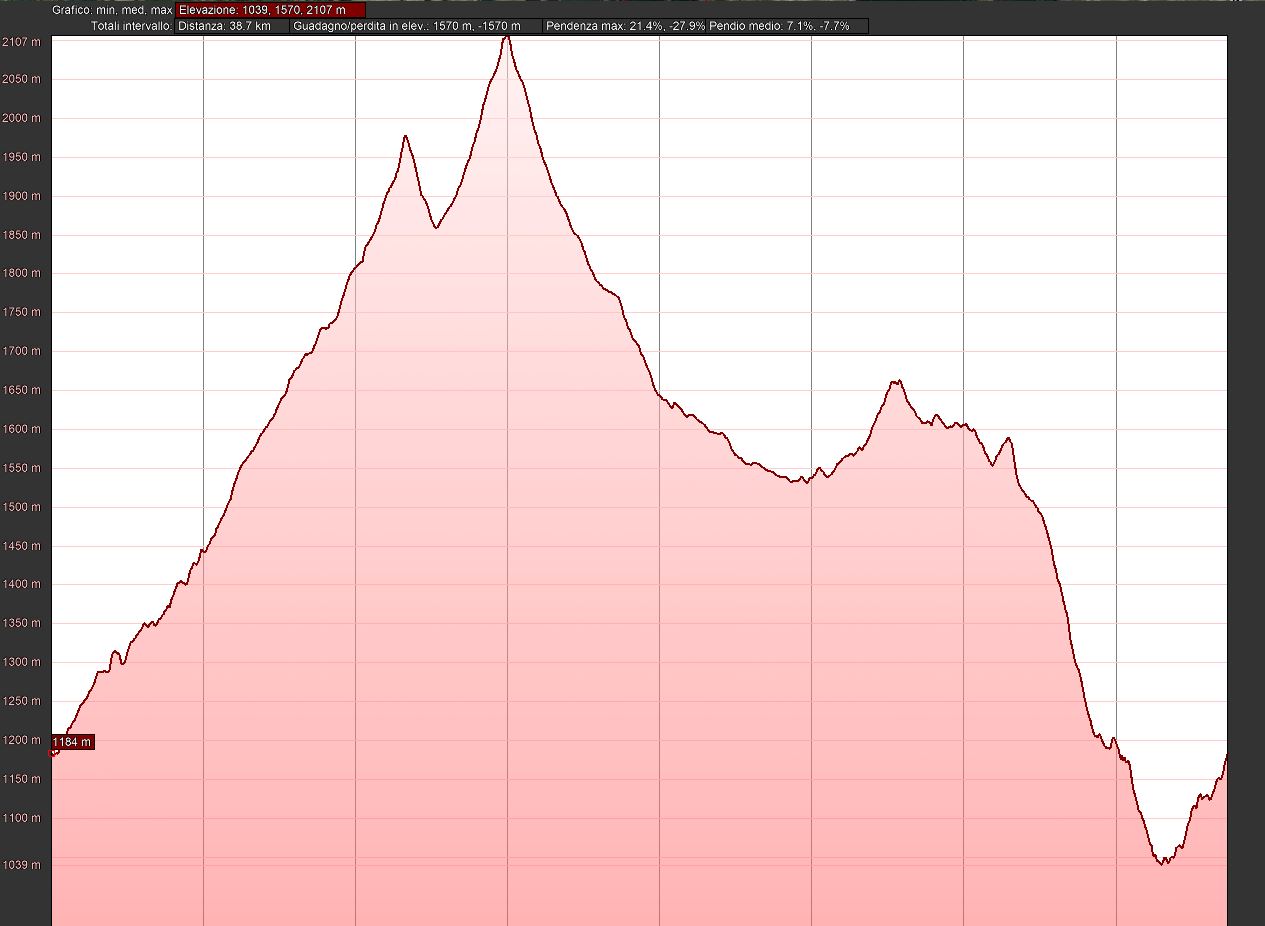Click the 1900 m axis label
Image resolution: width=1265 pixels, height=926 pixels.
pos(20,196)
